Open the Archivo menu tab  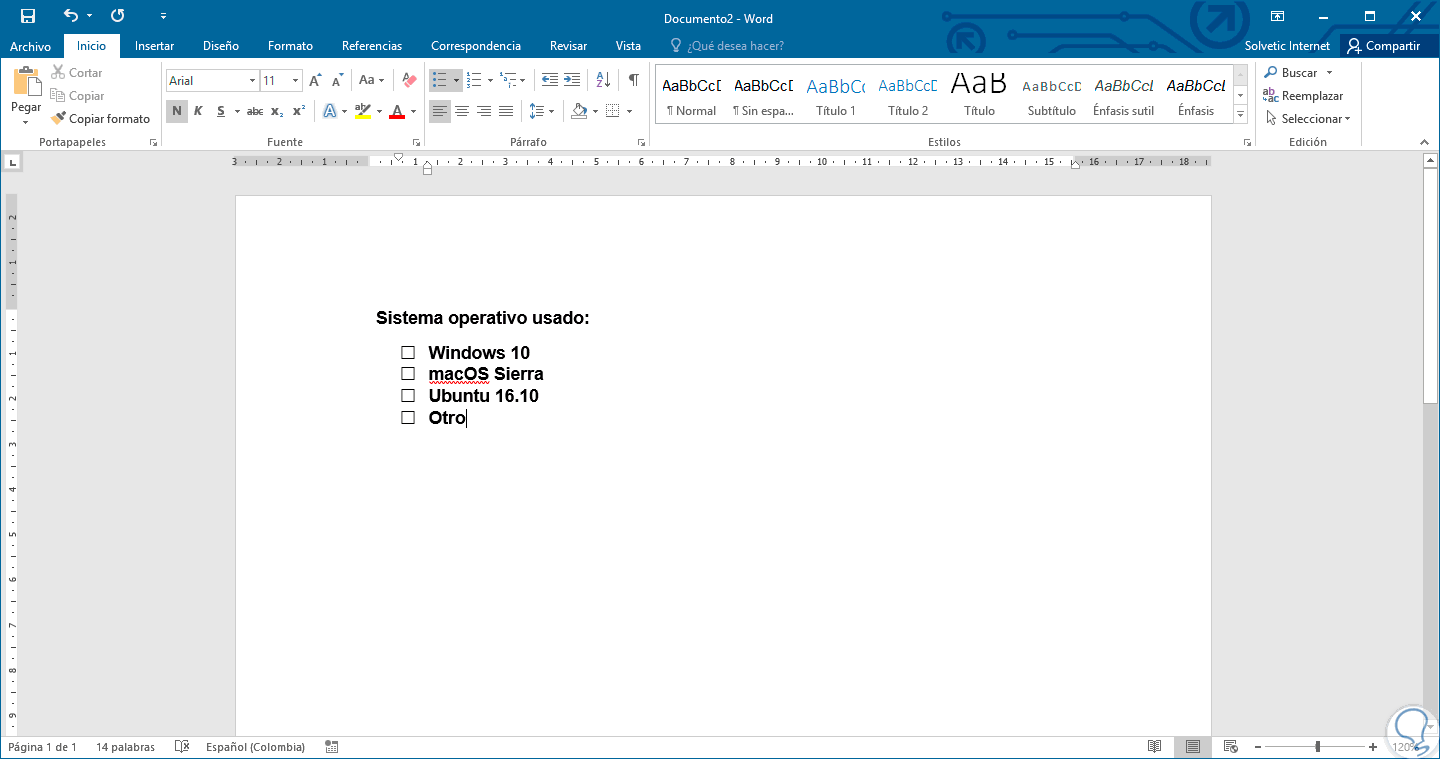tap(30, 46)
